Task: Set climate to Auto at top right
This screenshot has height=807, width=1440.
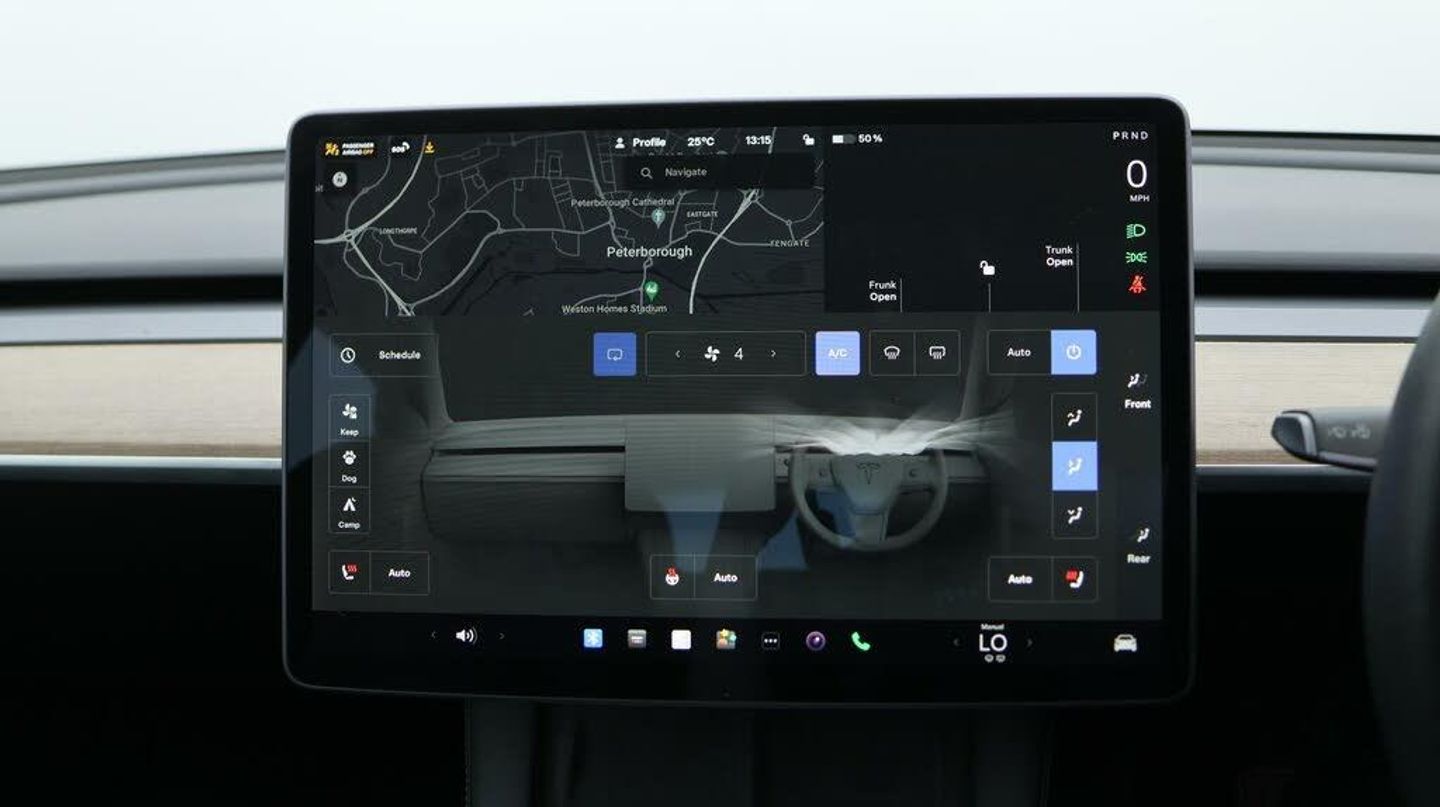Action: tap(1019, 352)
